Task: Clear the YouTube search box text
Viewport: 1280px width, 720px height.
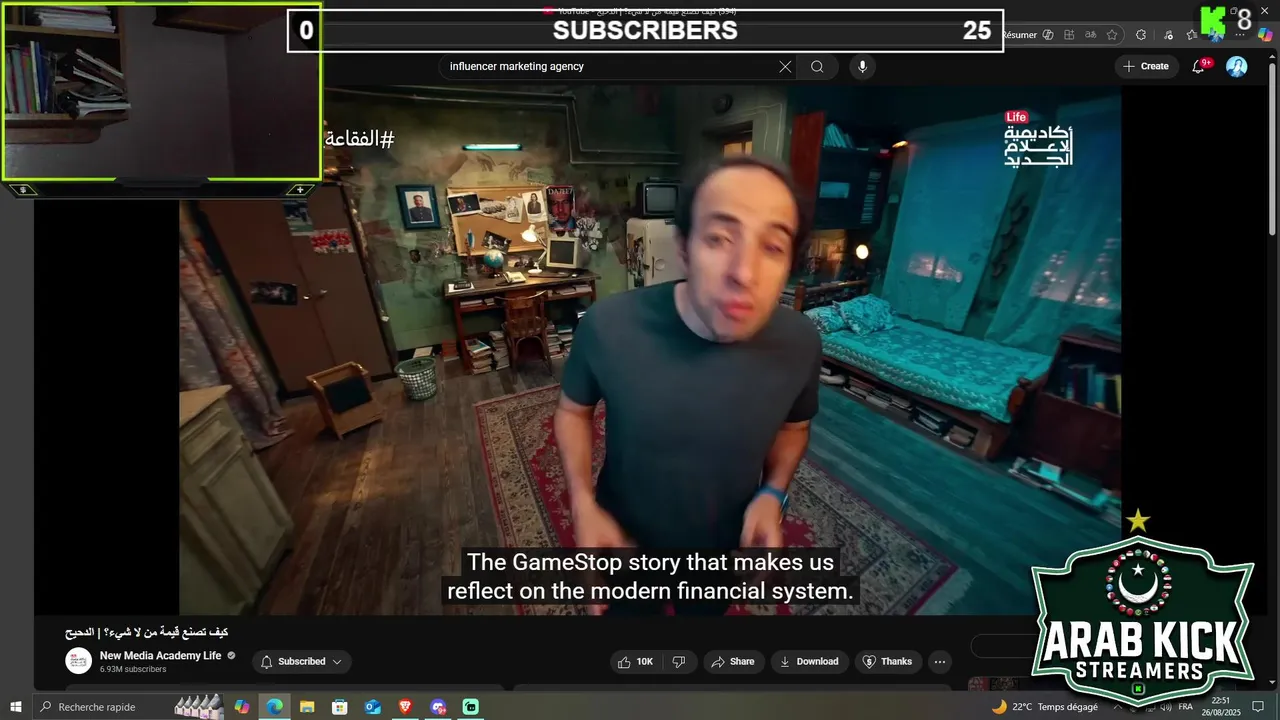Action: [x=785, y=67]
